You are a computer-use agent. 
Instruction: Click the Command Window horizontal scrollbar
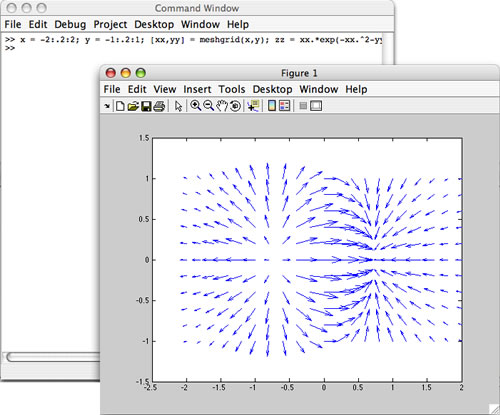click(x=53, y=357)
